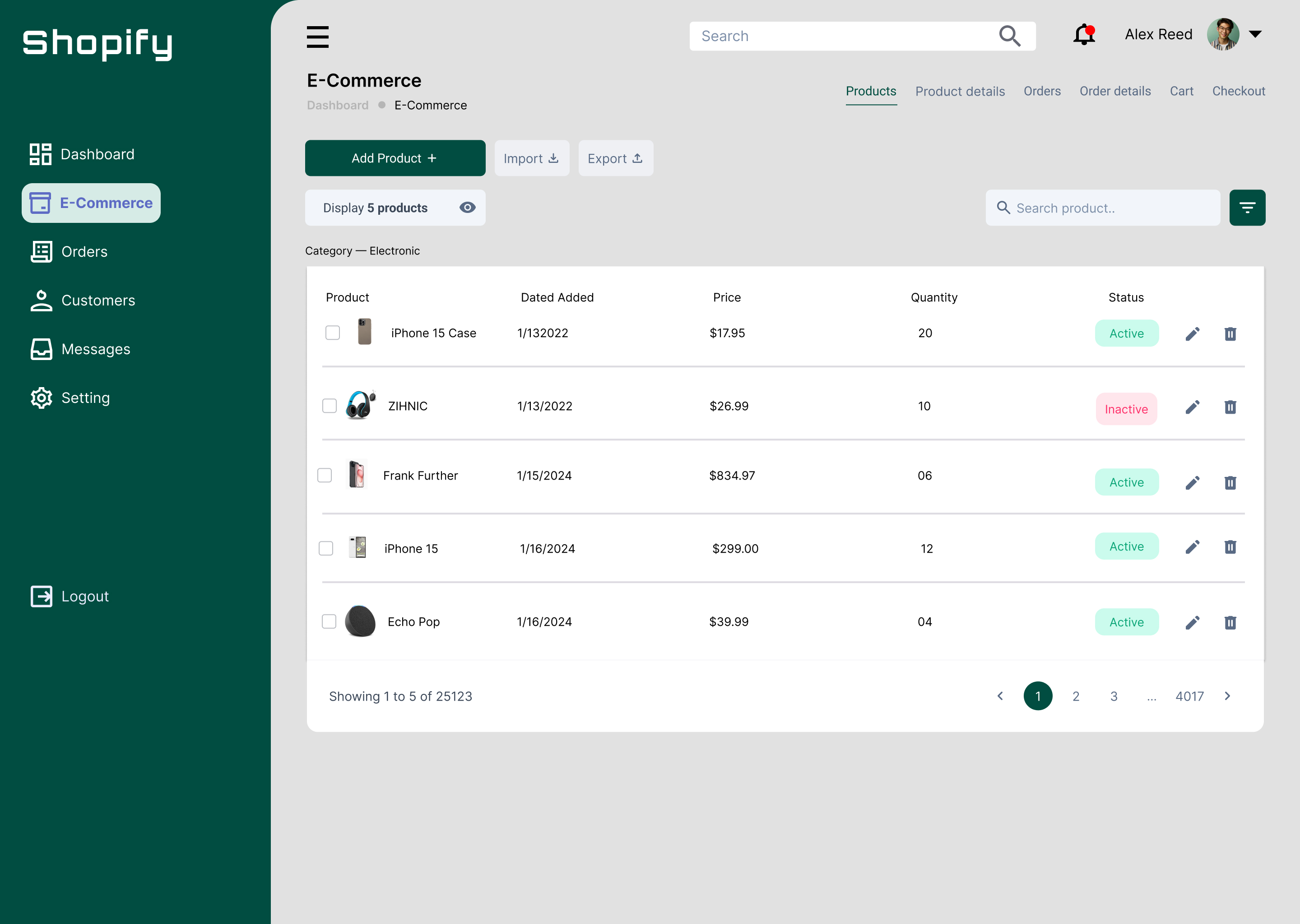Click the Search product input field
Viewport: 1300px width, 924px height.
(1102, 208)
